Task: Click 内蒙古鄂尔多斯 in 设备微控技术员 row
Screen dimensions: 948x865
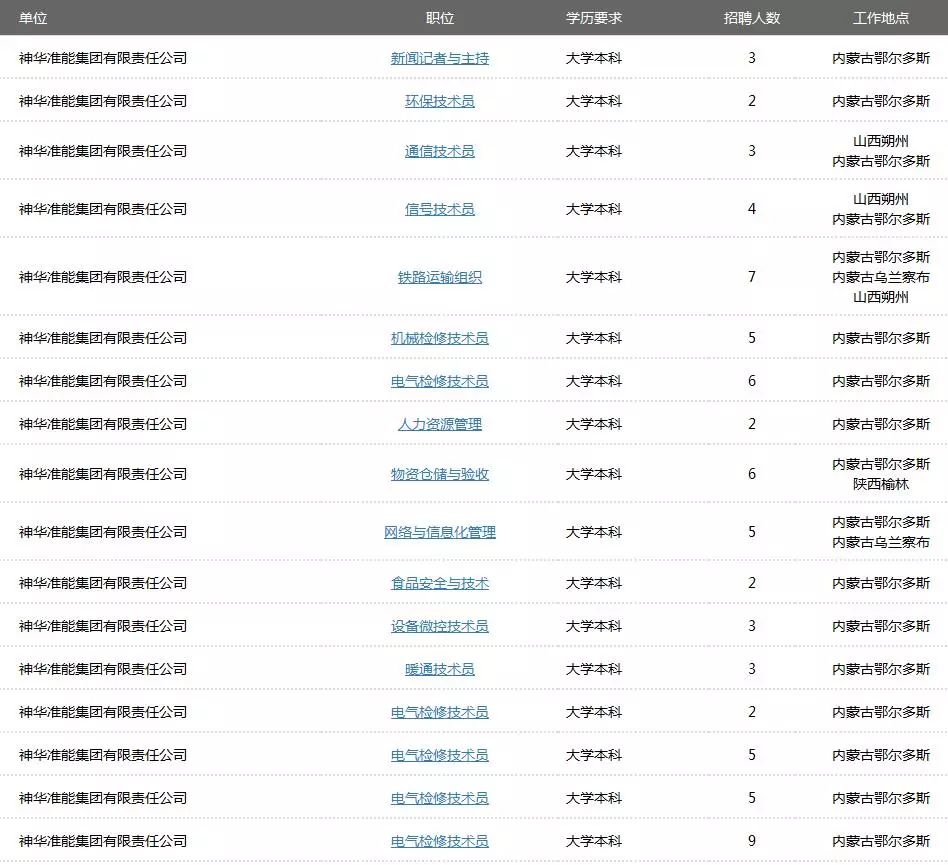Action: 881,626
